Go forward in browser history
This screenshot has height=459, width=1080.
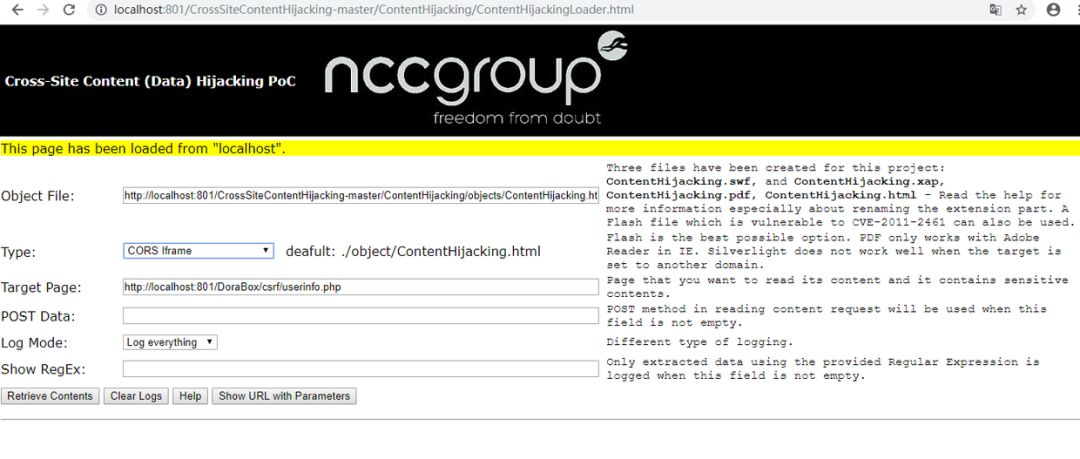click(43, 10)
